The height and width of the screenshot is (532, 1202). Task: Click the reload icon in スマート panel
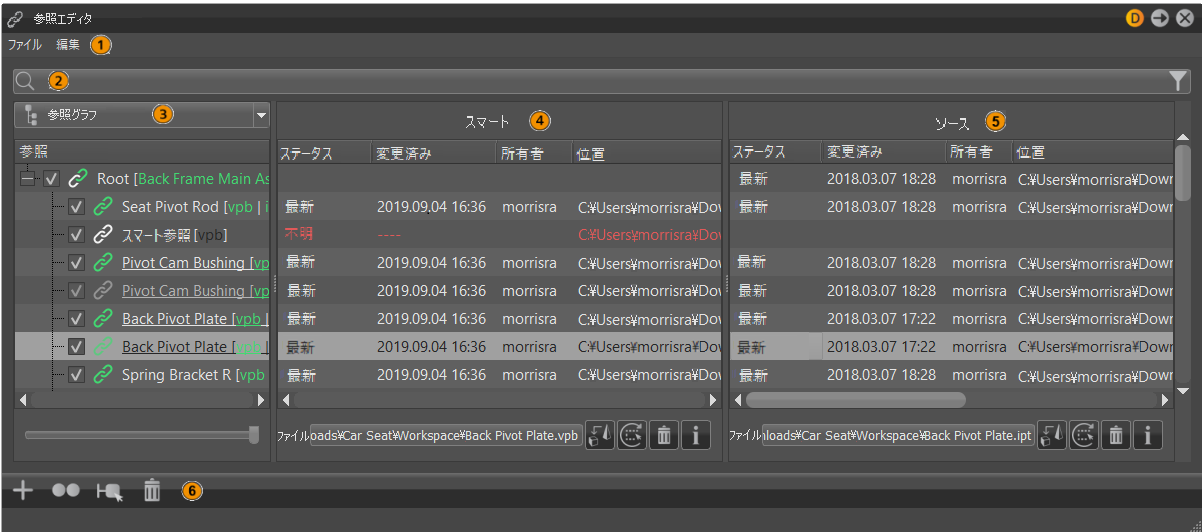(632, 436)
